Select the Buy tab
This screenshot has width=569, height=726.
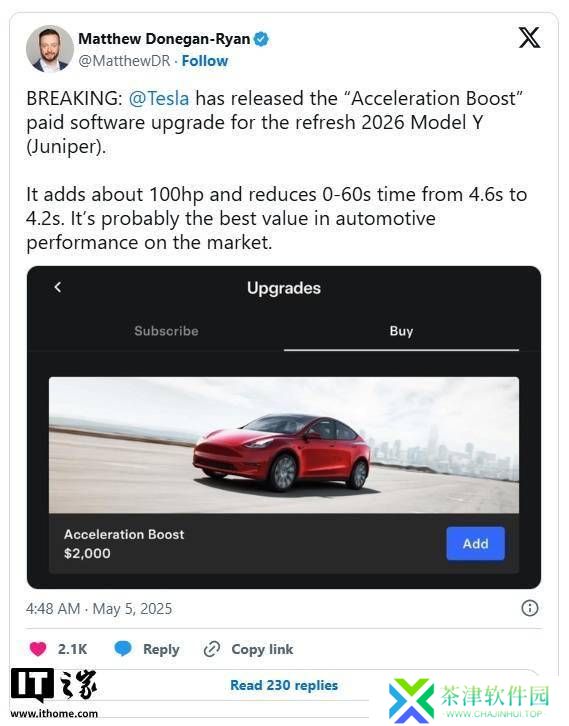click(x=401, y=331)
